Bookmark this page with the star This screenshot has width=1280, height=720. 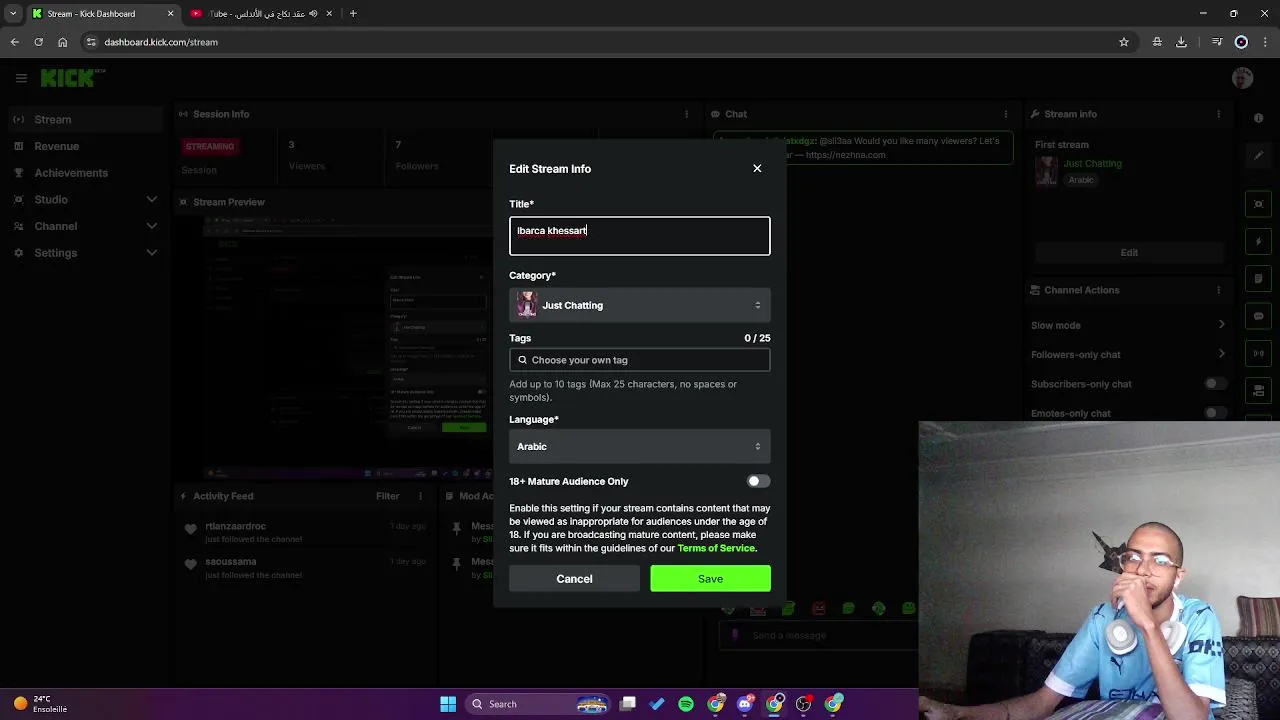[x=1124, y=42]
